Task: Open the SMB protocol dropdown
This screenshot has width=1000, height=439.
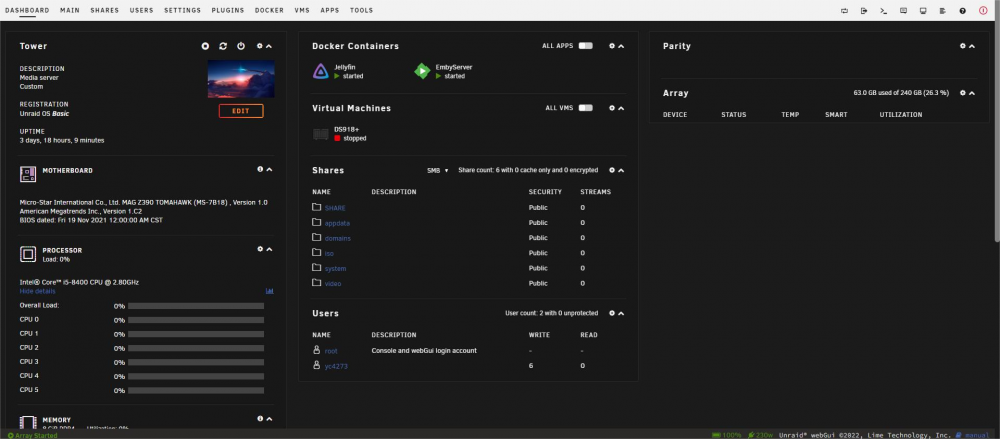Action: point(438,170)
